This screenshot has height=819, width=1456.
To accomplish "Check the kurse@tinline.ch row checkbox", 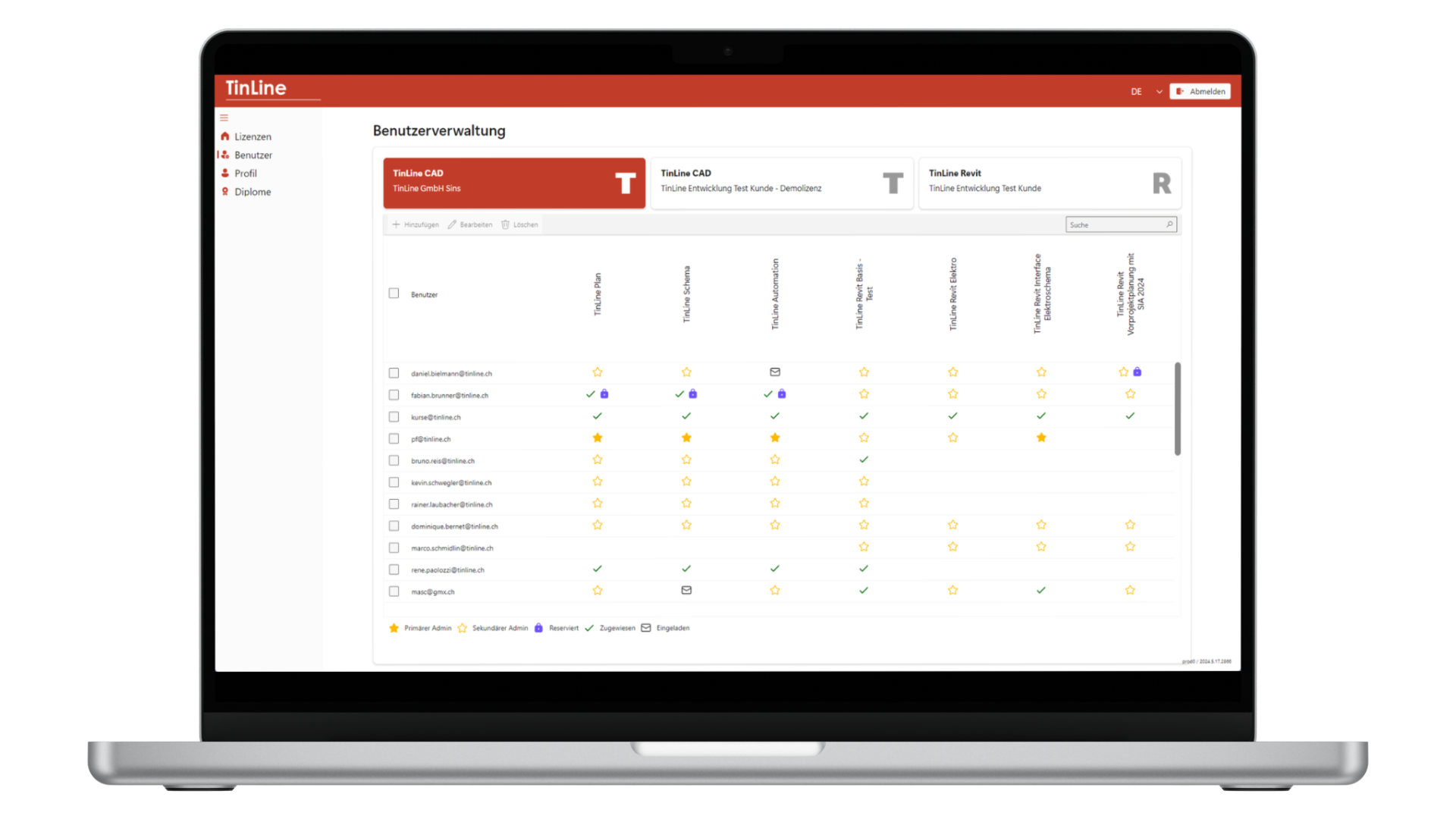I will [x=394, y=417].
